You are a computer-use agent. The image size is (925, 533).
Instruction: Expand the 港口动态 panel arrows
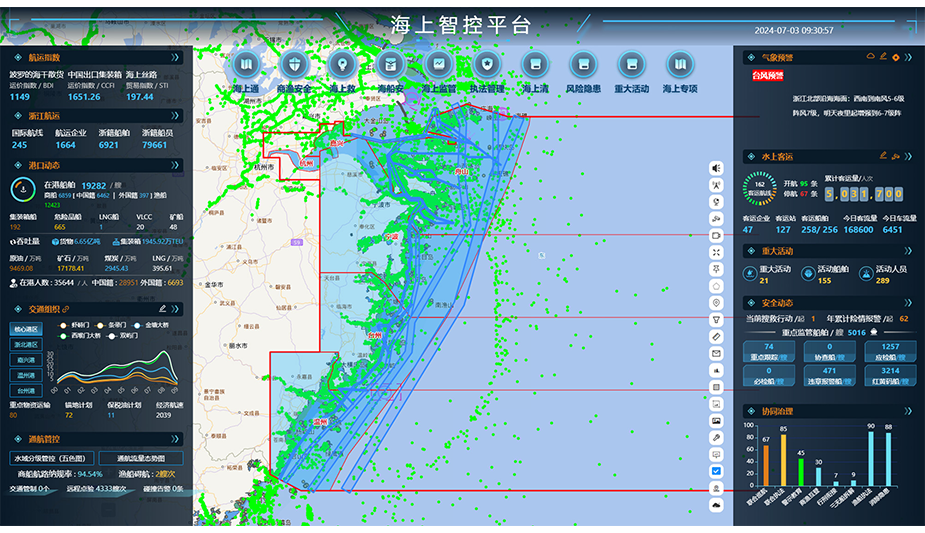tap(177, 165)
